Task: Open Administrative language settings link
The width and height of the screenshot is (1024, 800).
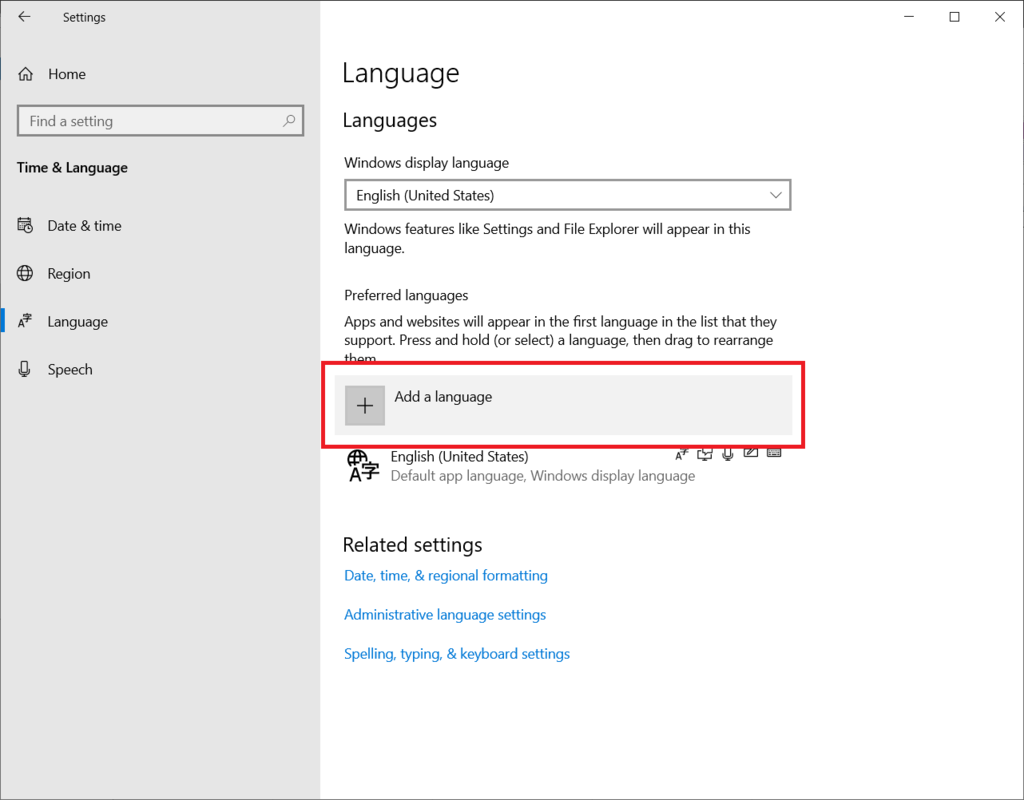Action: (445, 615)
